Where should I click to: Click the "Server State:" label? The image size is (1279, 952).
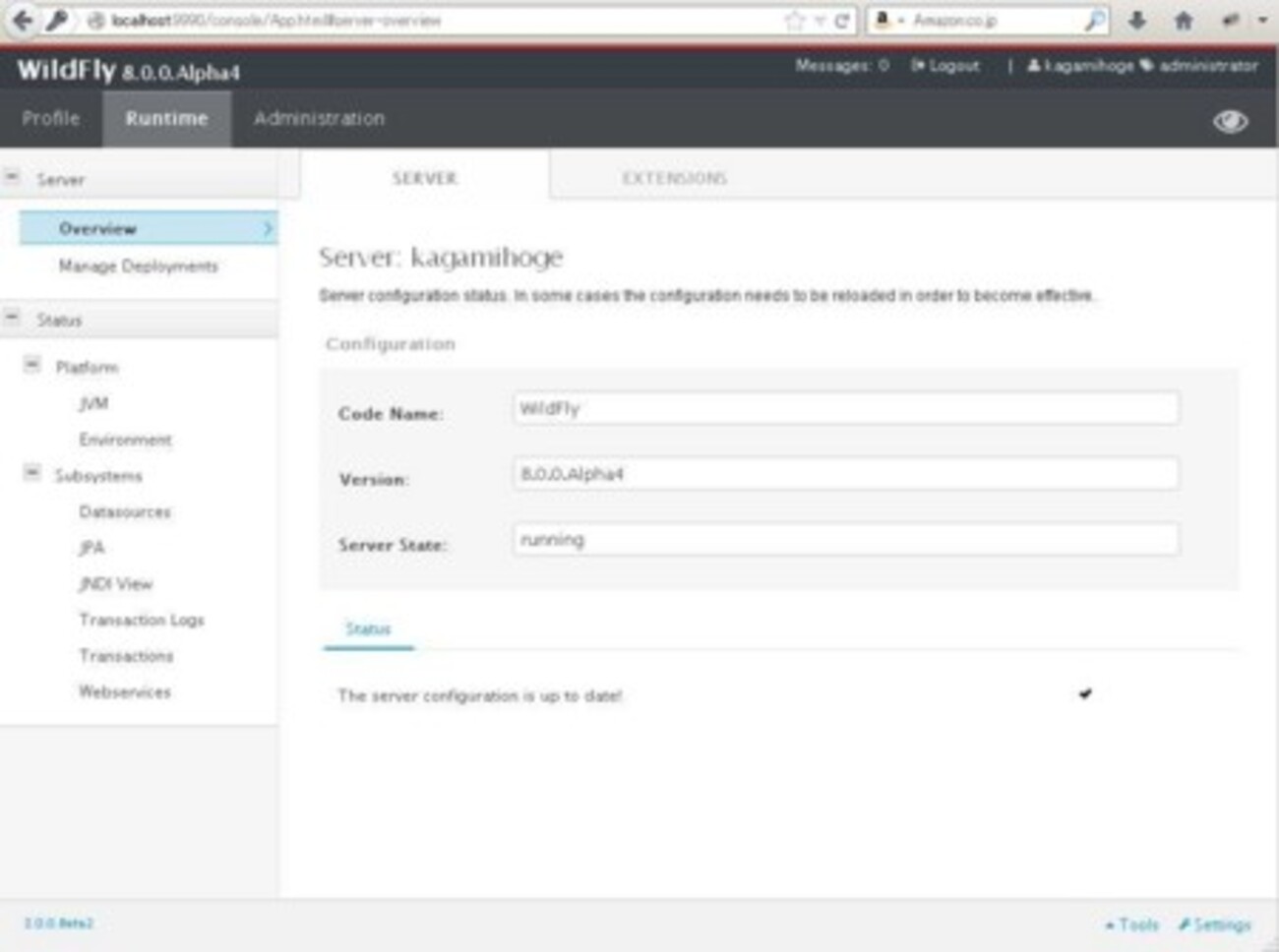pyautogui.click(x=393, y=545)
